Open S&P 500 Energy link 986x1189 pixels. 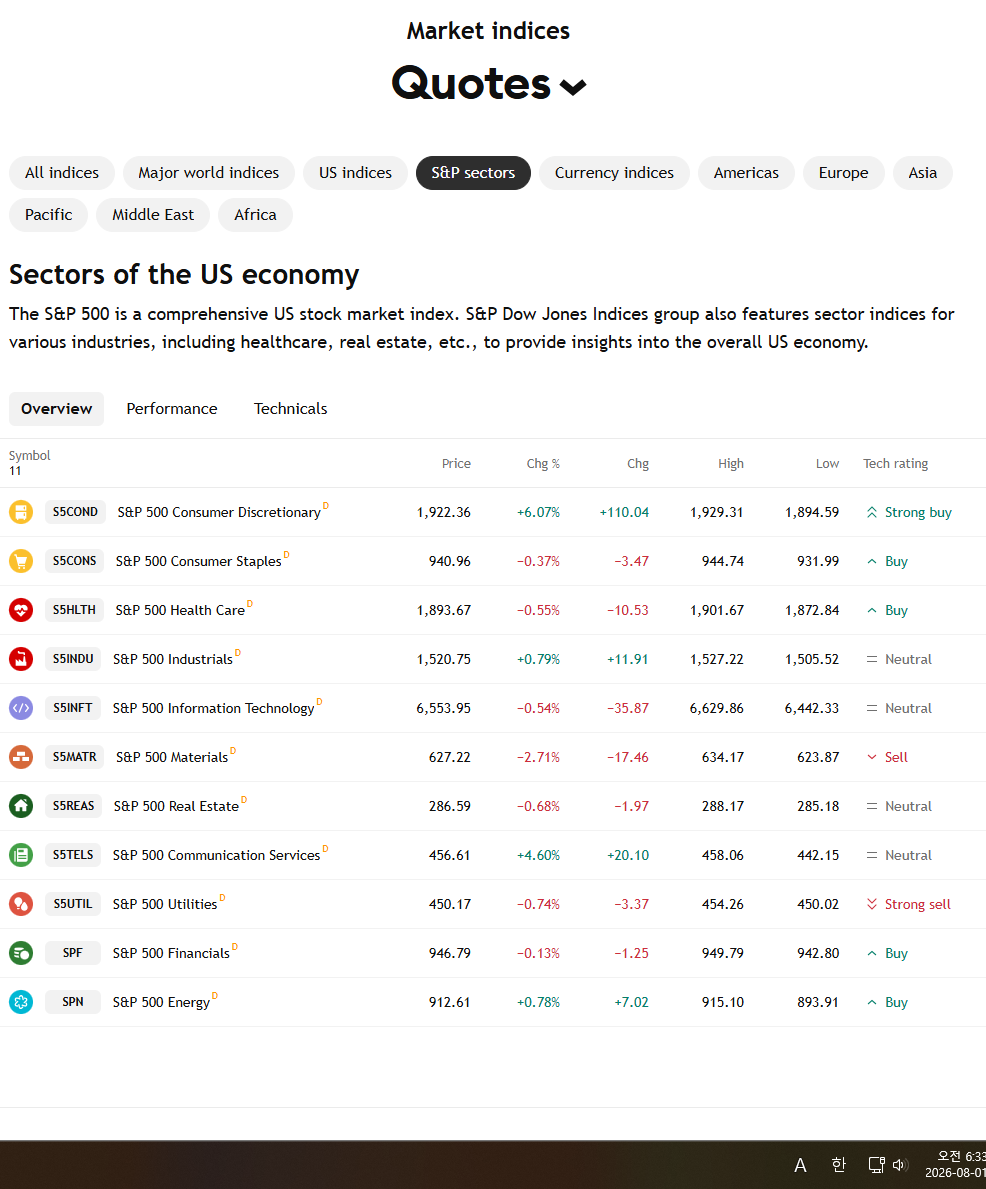(162, 1002)
